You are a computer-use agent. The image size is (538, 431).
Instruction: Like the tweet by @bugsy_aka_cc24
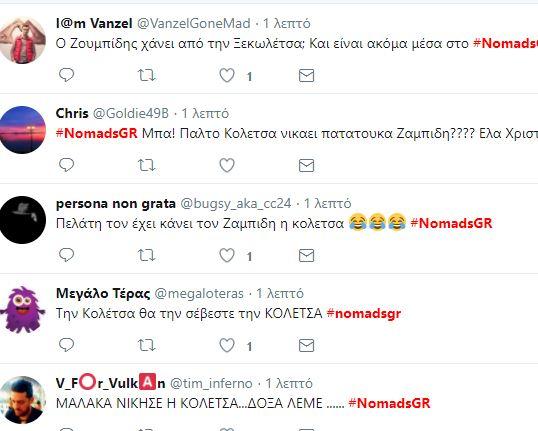pyautogui.click(x=227, y=255)
